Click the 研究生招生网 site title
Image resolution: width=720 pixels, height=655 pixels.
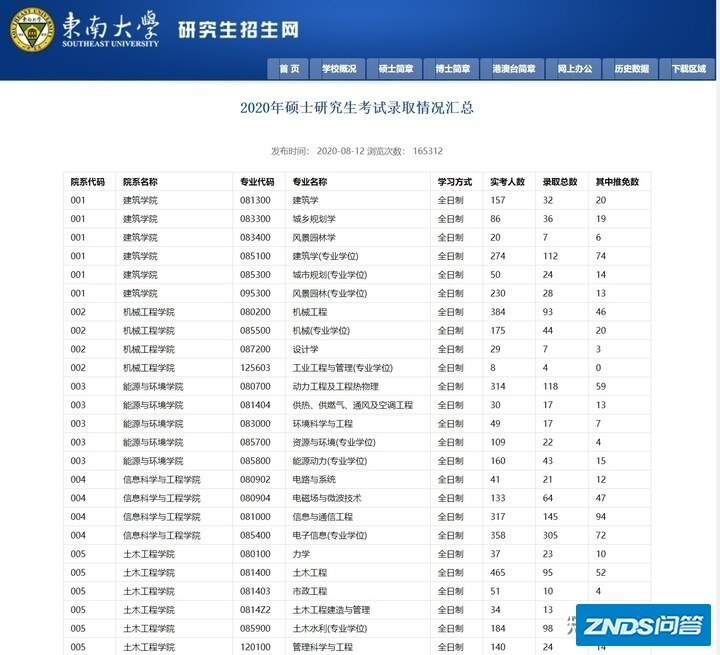(x=238, y=30)
